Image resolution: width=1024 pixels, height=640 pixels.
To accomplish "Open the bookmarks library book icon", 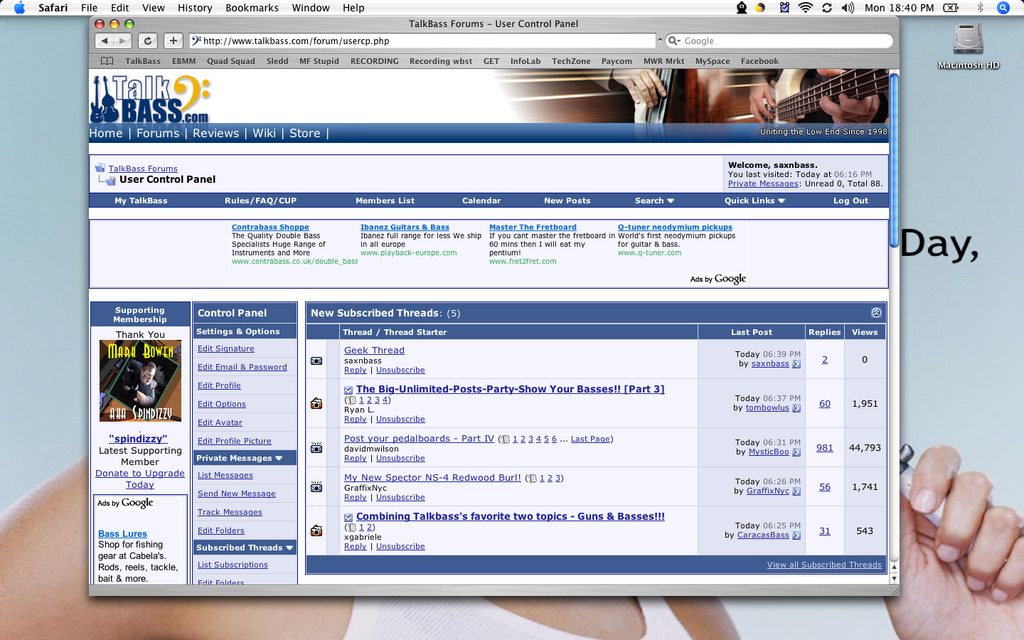I will 107,61.
